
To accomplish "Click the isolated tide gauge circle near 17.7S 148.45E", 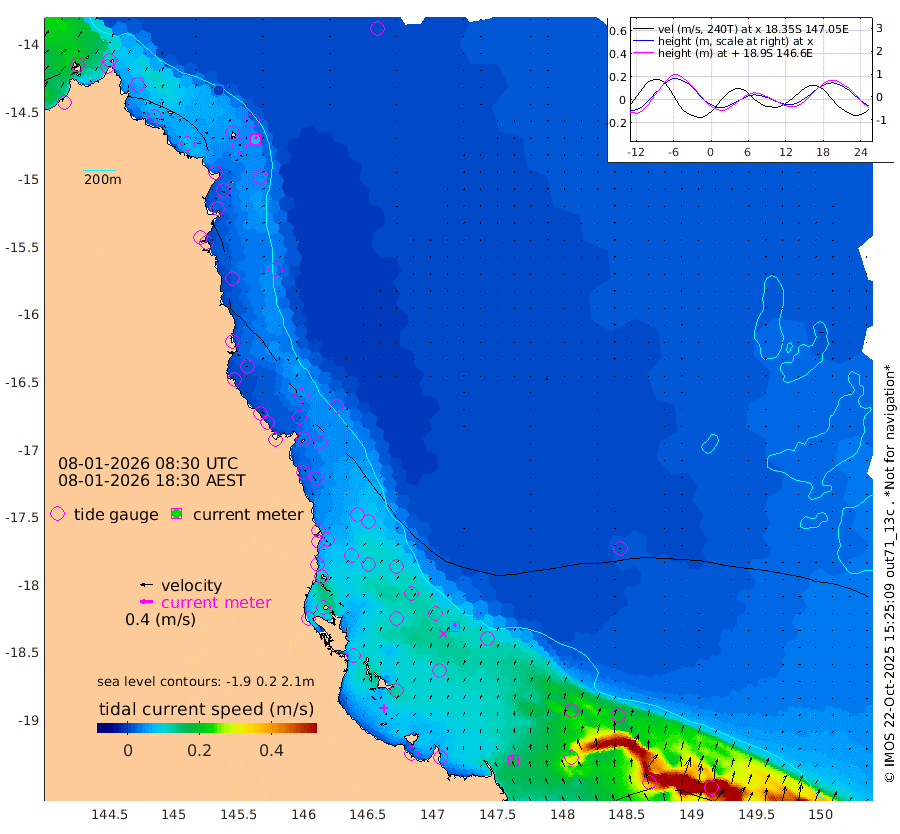I will 620,548.
